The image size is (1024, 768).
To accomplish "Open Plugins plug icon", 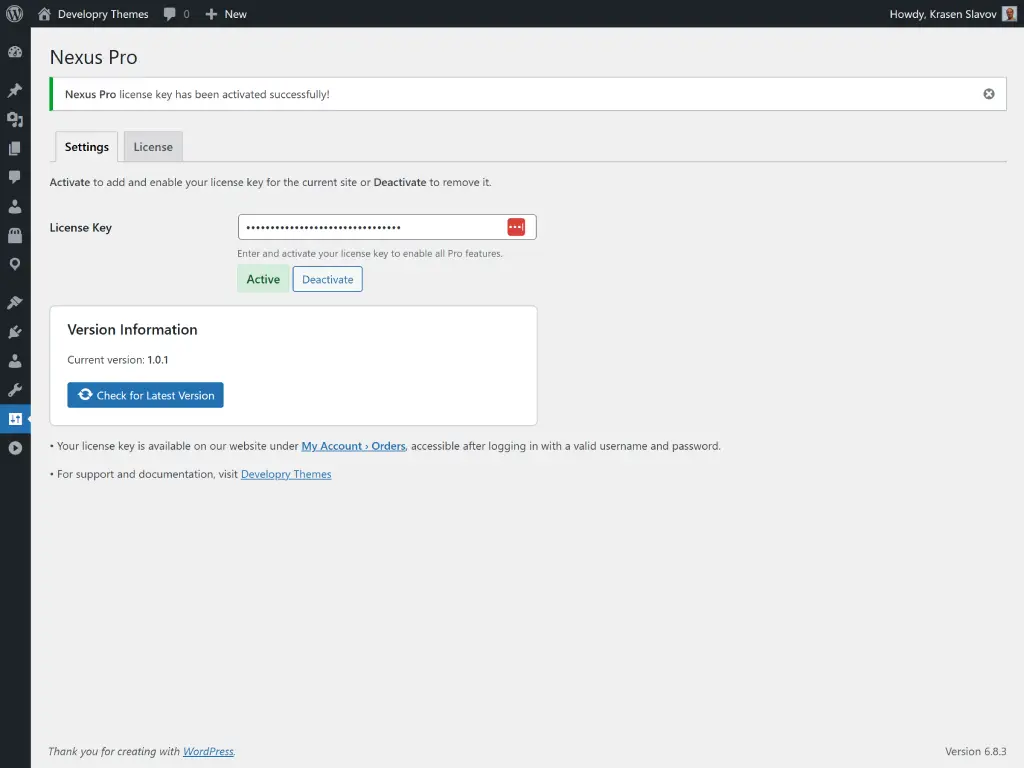I will point(15,332).
